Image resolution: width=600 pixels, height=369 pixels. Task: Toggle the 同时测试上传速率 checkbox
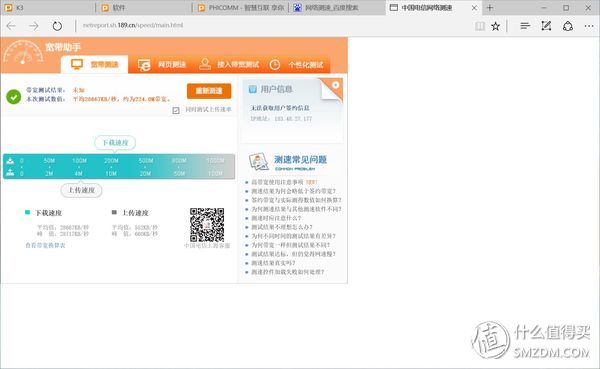(176, 110)
